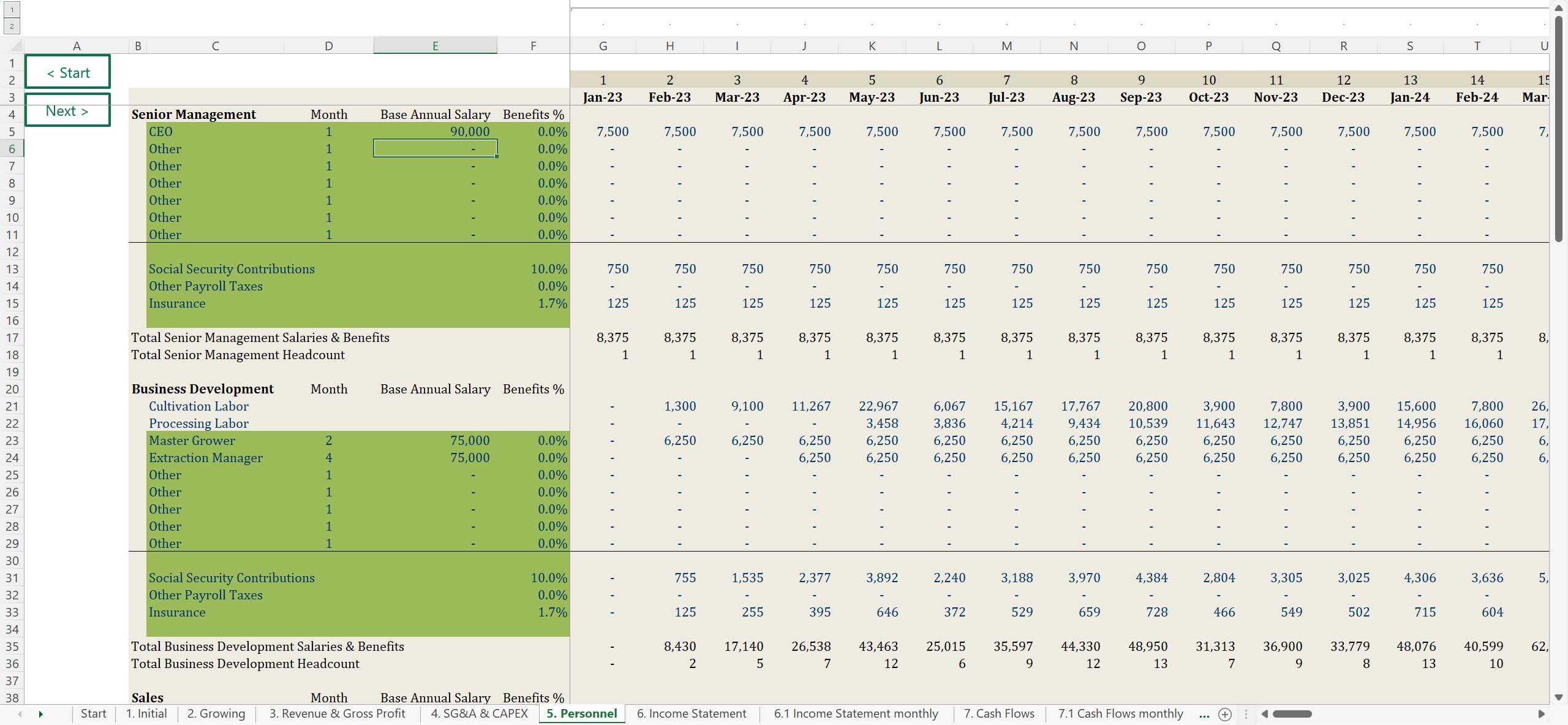Click the '< Start' navigation button
Image resolution: width=1568 pixels, height=725 pixels.
[x=67, y=72]
